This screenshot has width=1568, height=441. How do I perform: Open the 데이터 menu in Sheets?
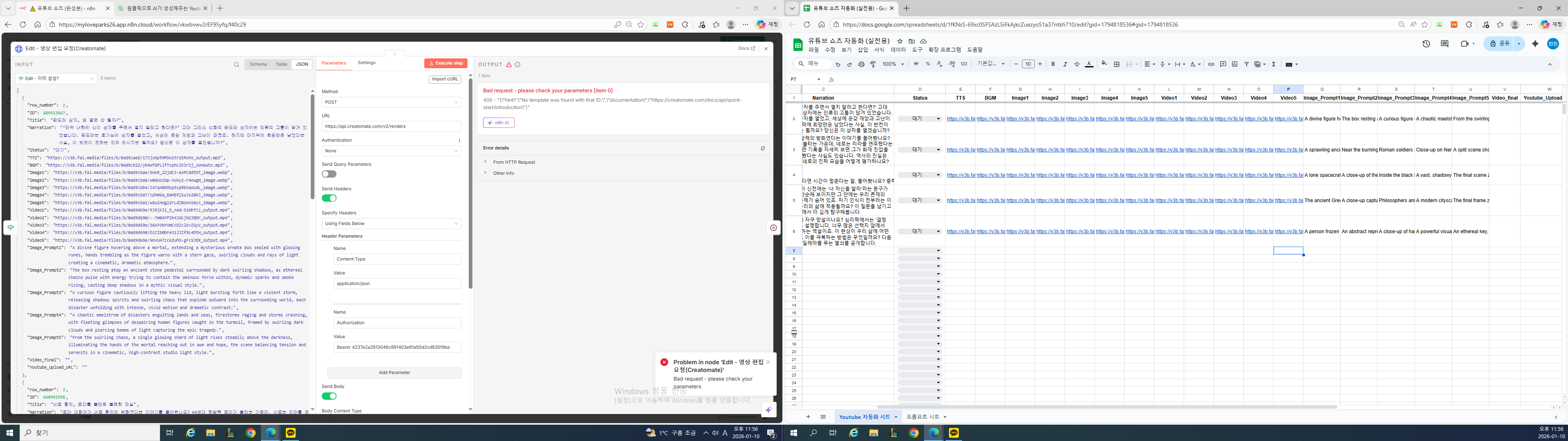pyautogui.click(x=898, y=50)
